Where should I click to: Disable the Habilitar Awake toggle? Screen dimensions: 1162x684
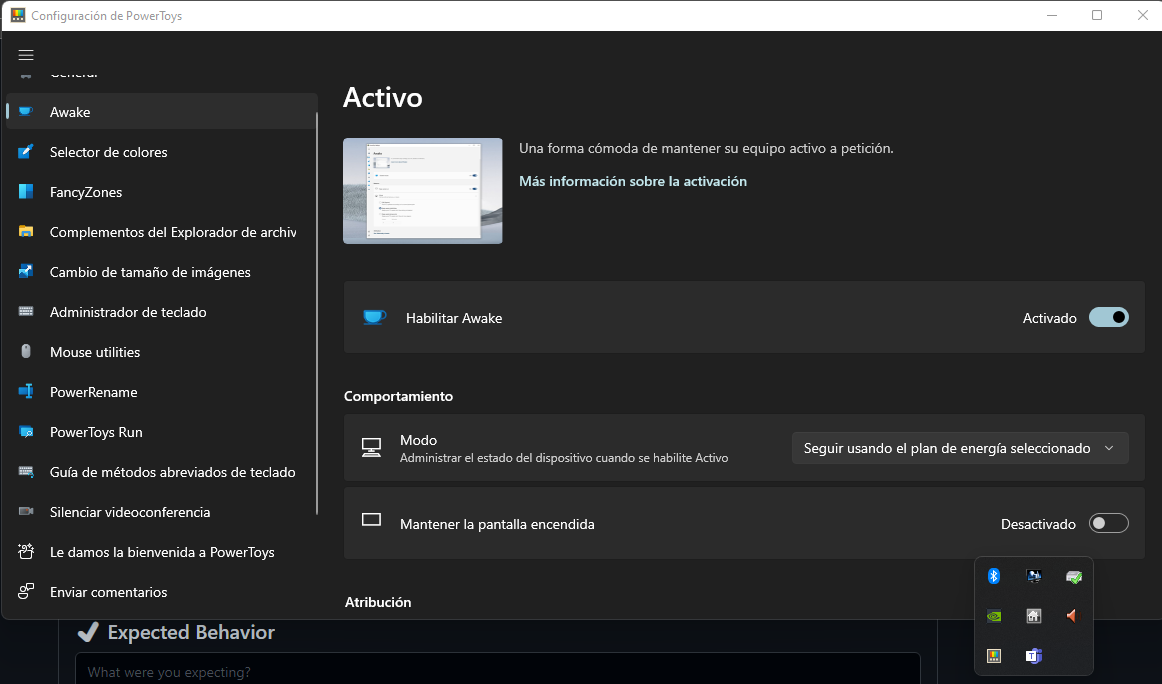[x=1108, y=317]
